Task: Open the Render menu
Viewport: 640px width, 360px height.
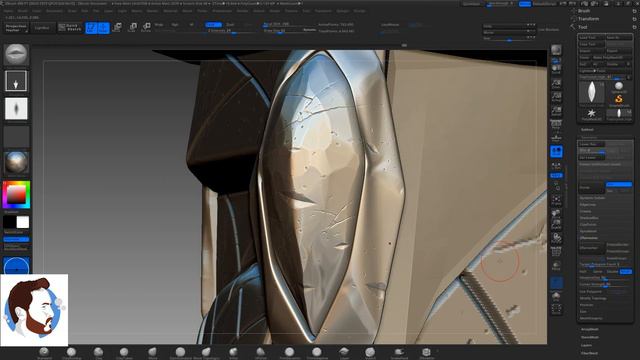Action: pyautogui.click(x=242, y=11)
